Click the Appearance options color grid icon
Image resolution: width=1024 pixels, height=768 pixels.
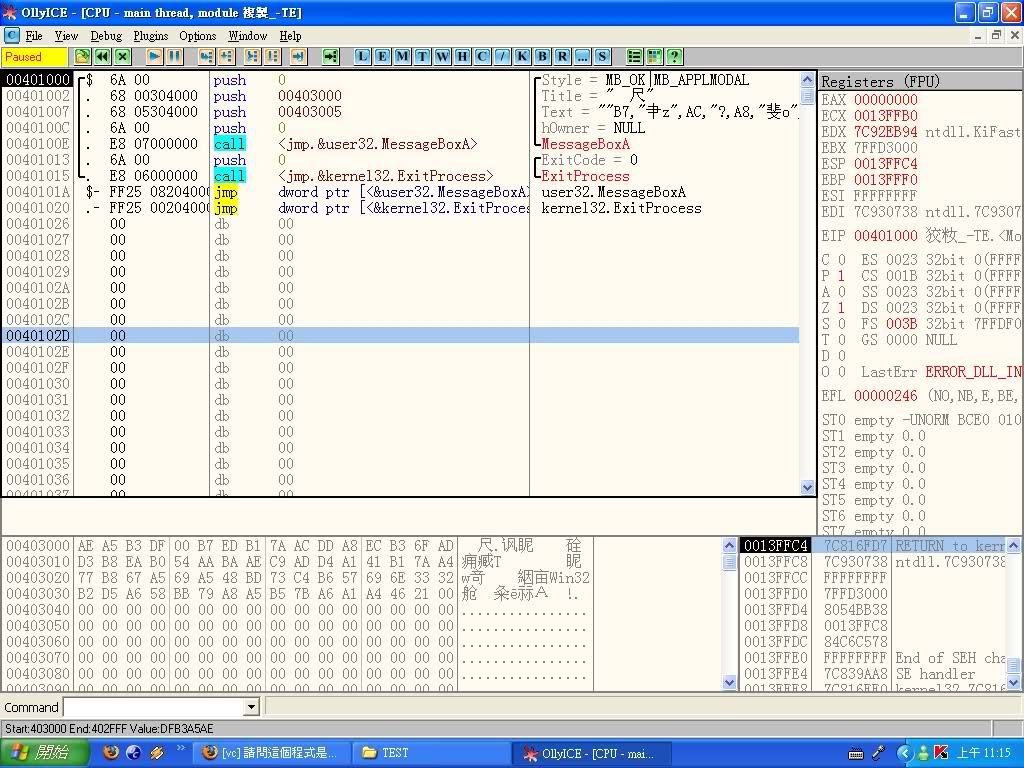654,57
